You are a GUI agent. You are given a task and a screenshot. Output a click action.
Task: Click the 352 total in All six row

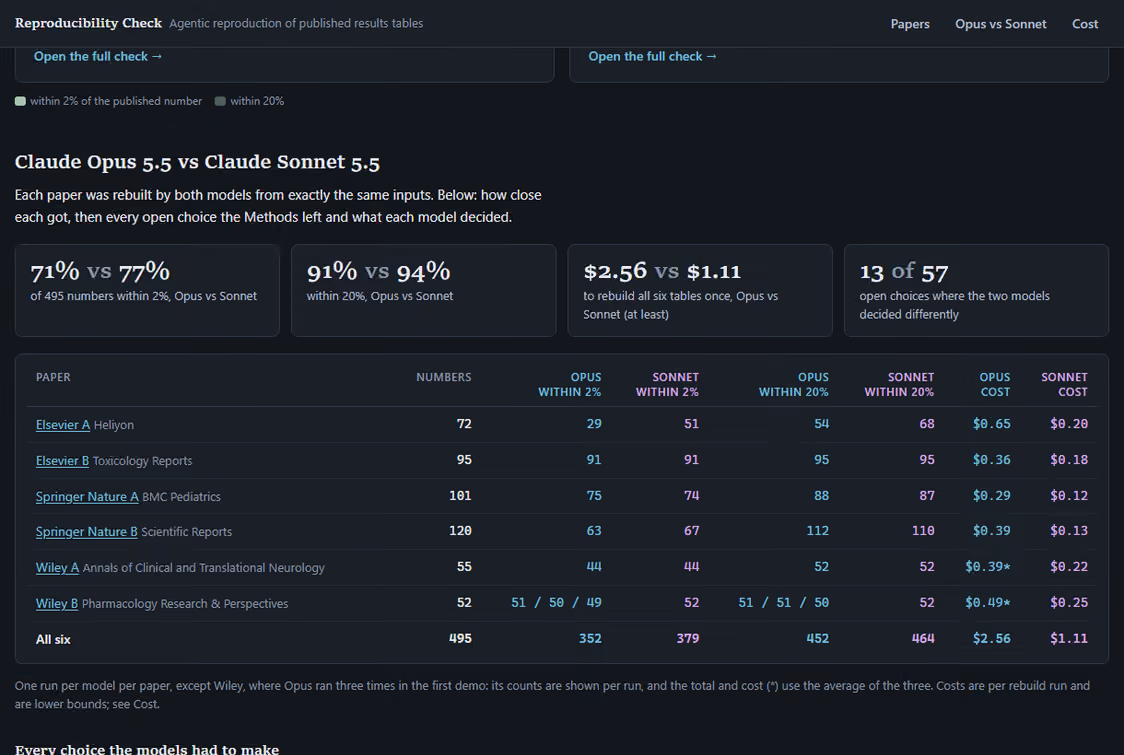pyautogui.click(x=590, y=638)
